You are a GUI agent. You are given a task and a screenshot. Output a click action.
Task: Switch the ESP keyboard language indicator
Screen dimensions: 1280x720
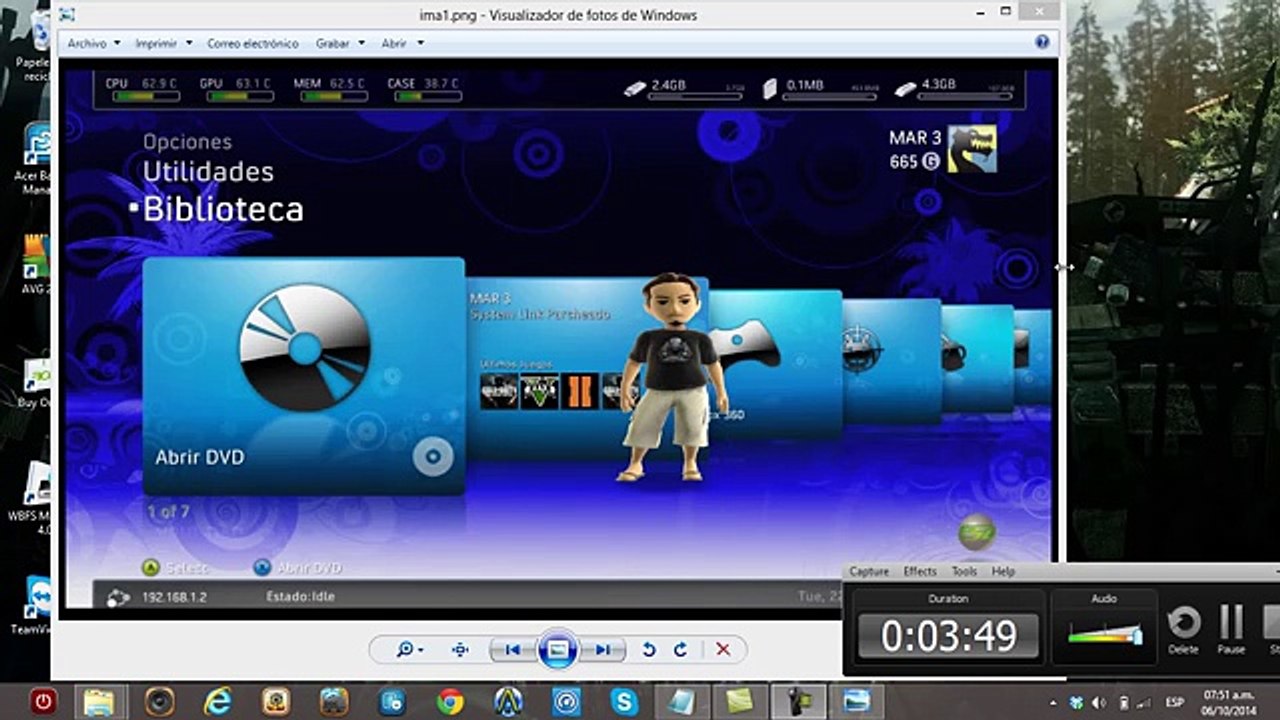coord(1173,703)
